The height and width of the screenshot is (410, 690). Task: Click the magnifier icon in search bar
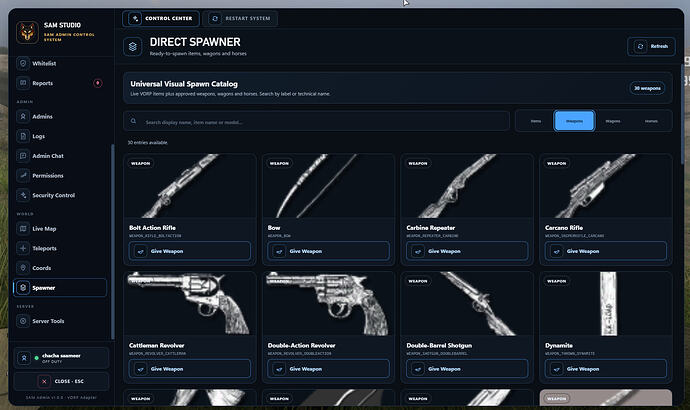pyautogui.click(x=133, y=121)
